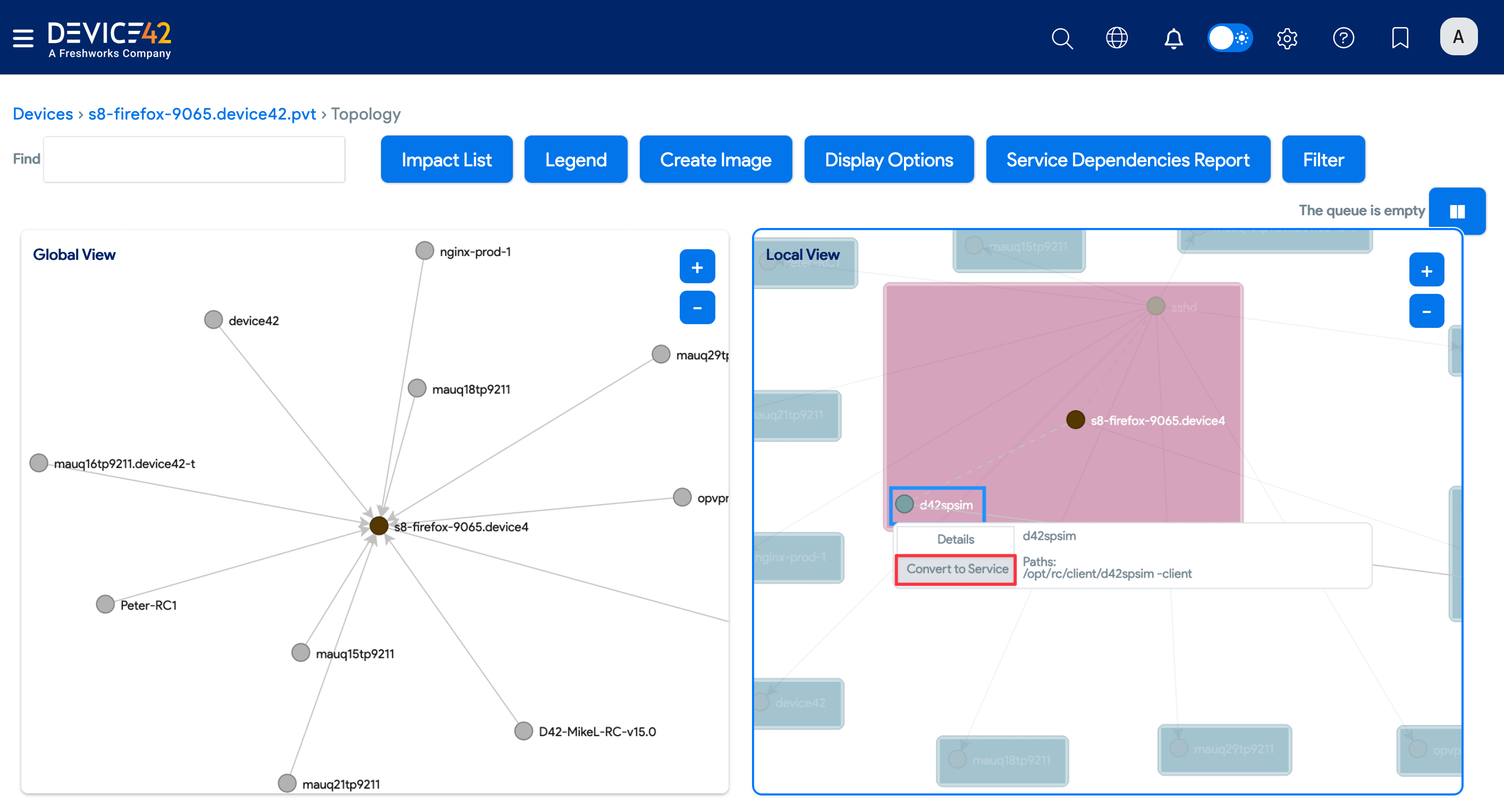Zoom in on the Global View
This screenshot has width=1504, height=812.
[x=697, y=267]
